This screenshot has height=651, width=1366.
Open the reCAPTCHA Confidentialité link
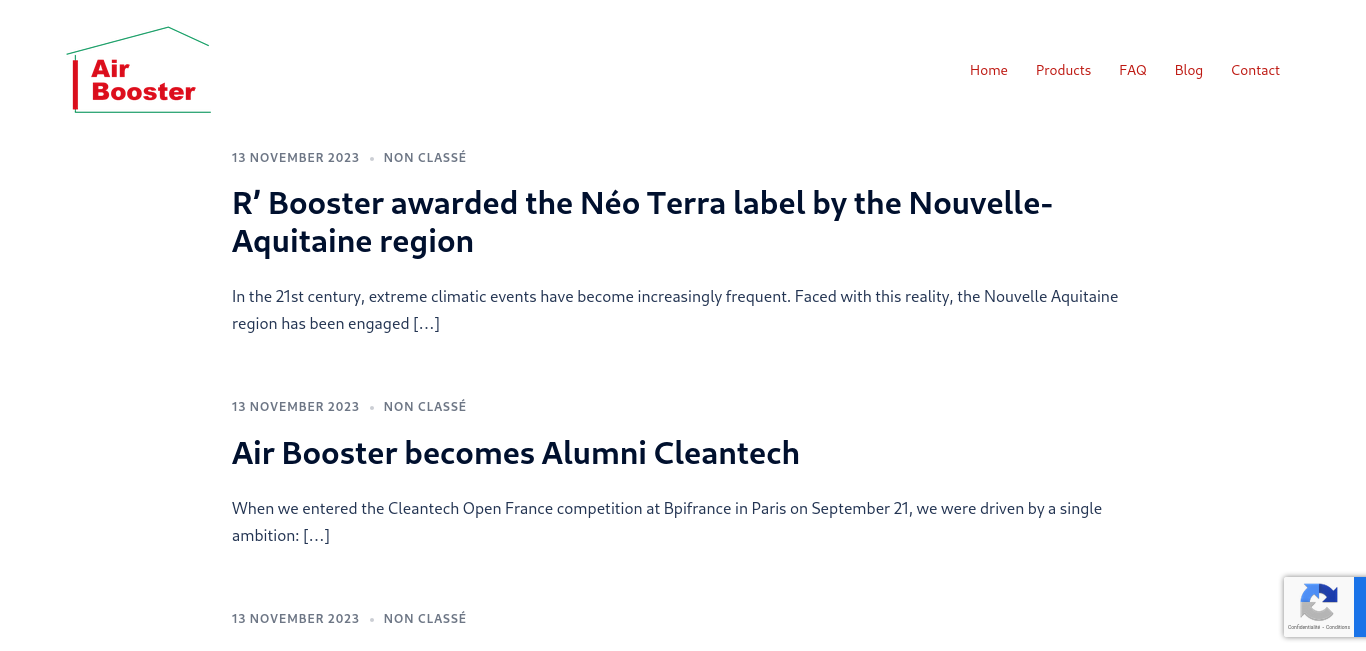coord(1304,627)
